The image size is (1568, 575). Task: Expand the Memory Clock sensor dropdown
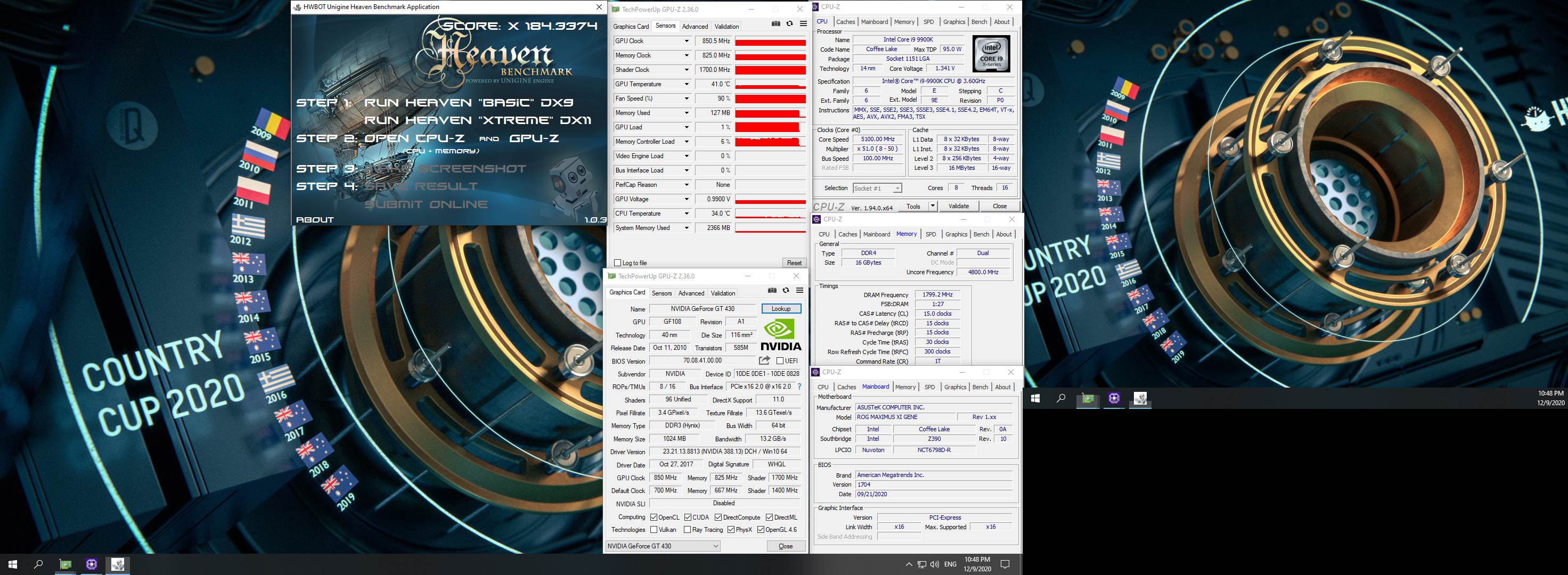(687, 55)
